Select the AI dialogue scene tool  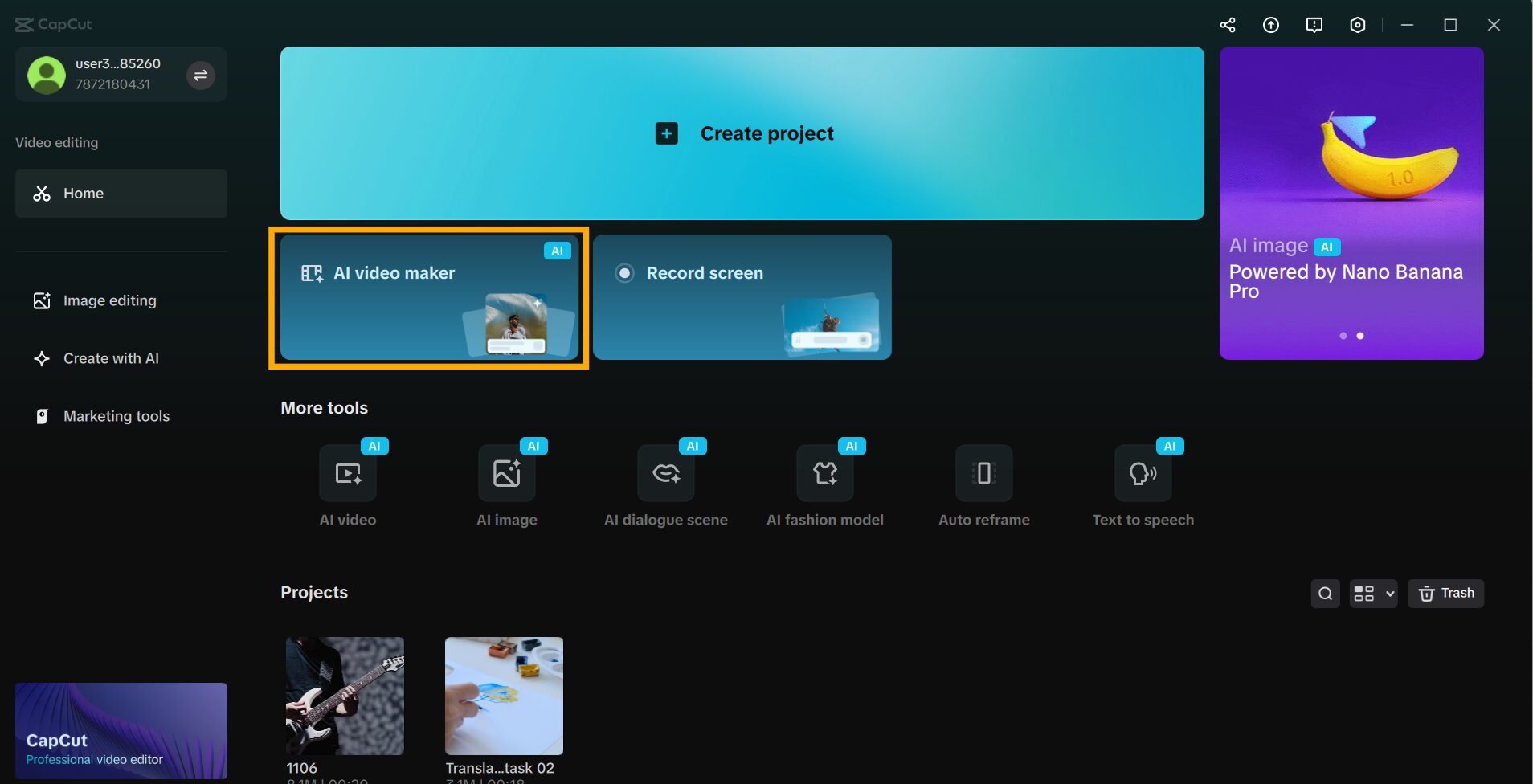665,474
